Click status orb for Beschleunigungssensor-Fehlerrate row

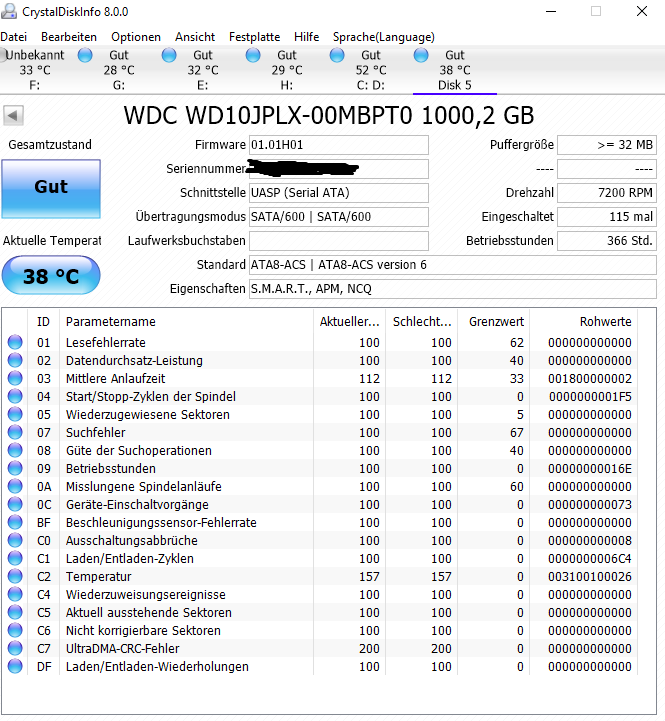click(15, 522)
